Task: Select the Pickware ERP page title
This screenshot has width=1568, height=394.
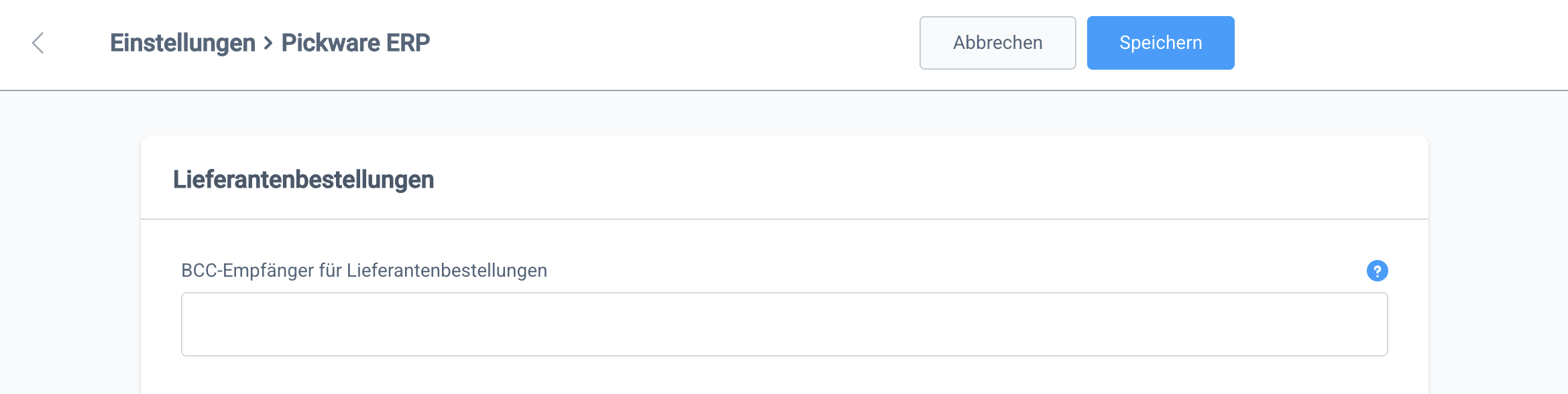Action: pyautogui.click(x=355, y=43)
